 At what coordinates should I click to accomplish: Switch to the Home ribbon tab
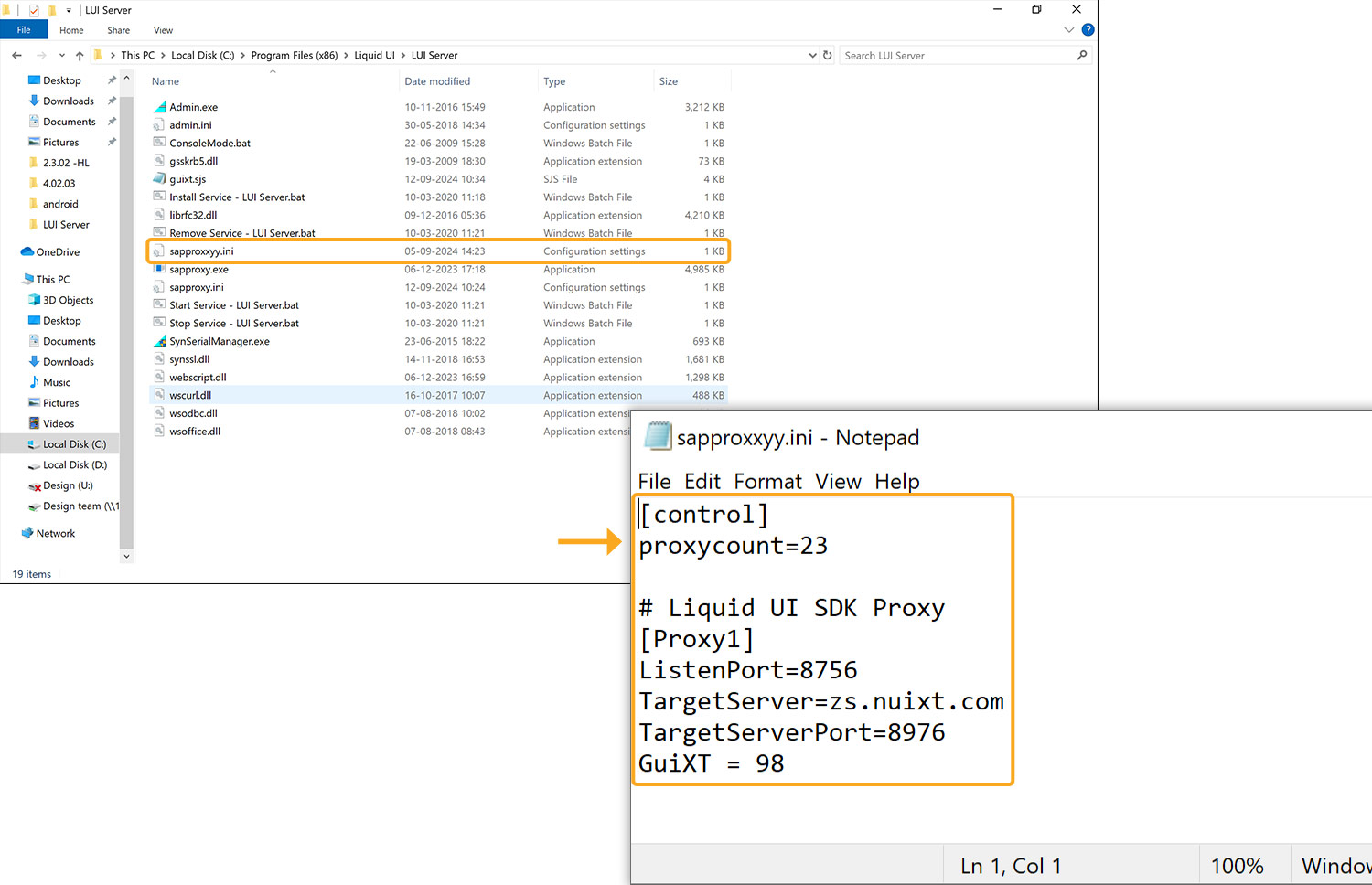coord(71,30)
